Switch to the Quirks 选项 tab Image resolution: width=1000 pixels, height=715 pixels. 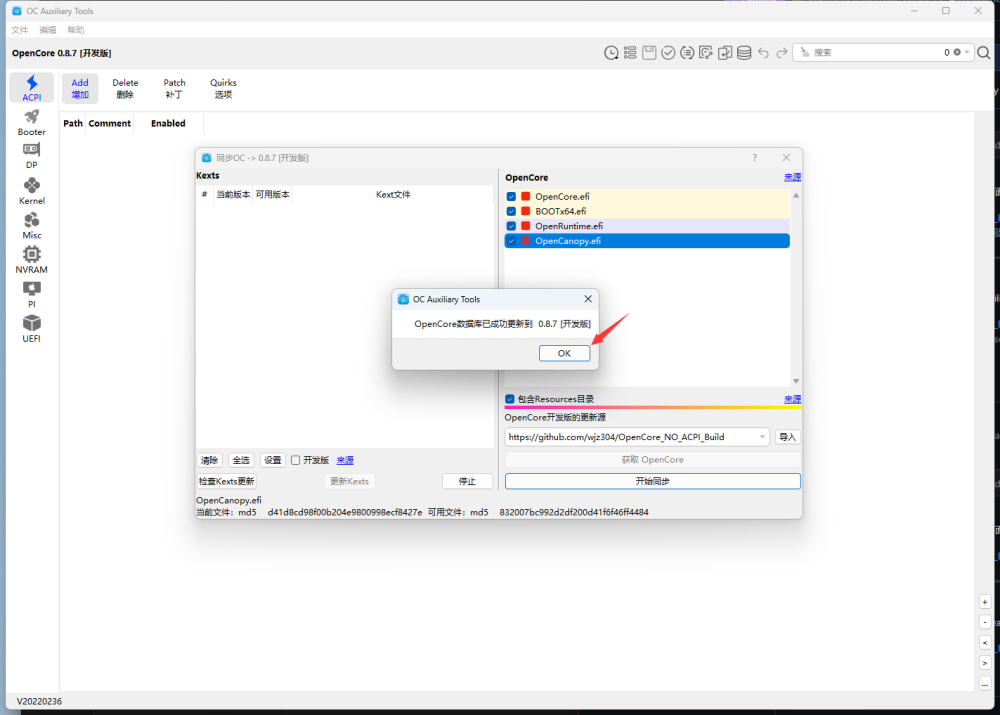coord(223,88)
